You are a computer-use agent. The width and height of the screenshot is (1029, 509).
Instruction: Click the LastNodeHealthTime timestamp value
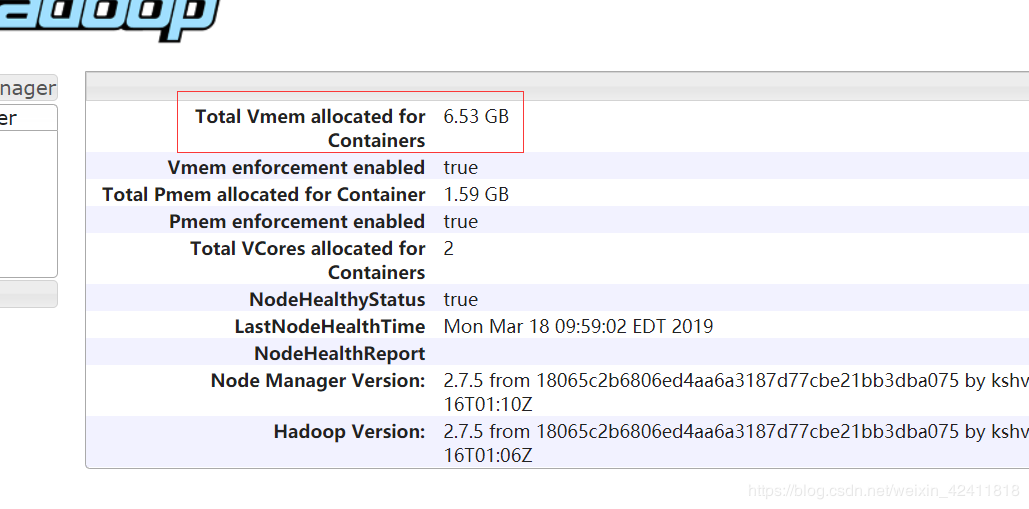coord(578,326)
